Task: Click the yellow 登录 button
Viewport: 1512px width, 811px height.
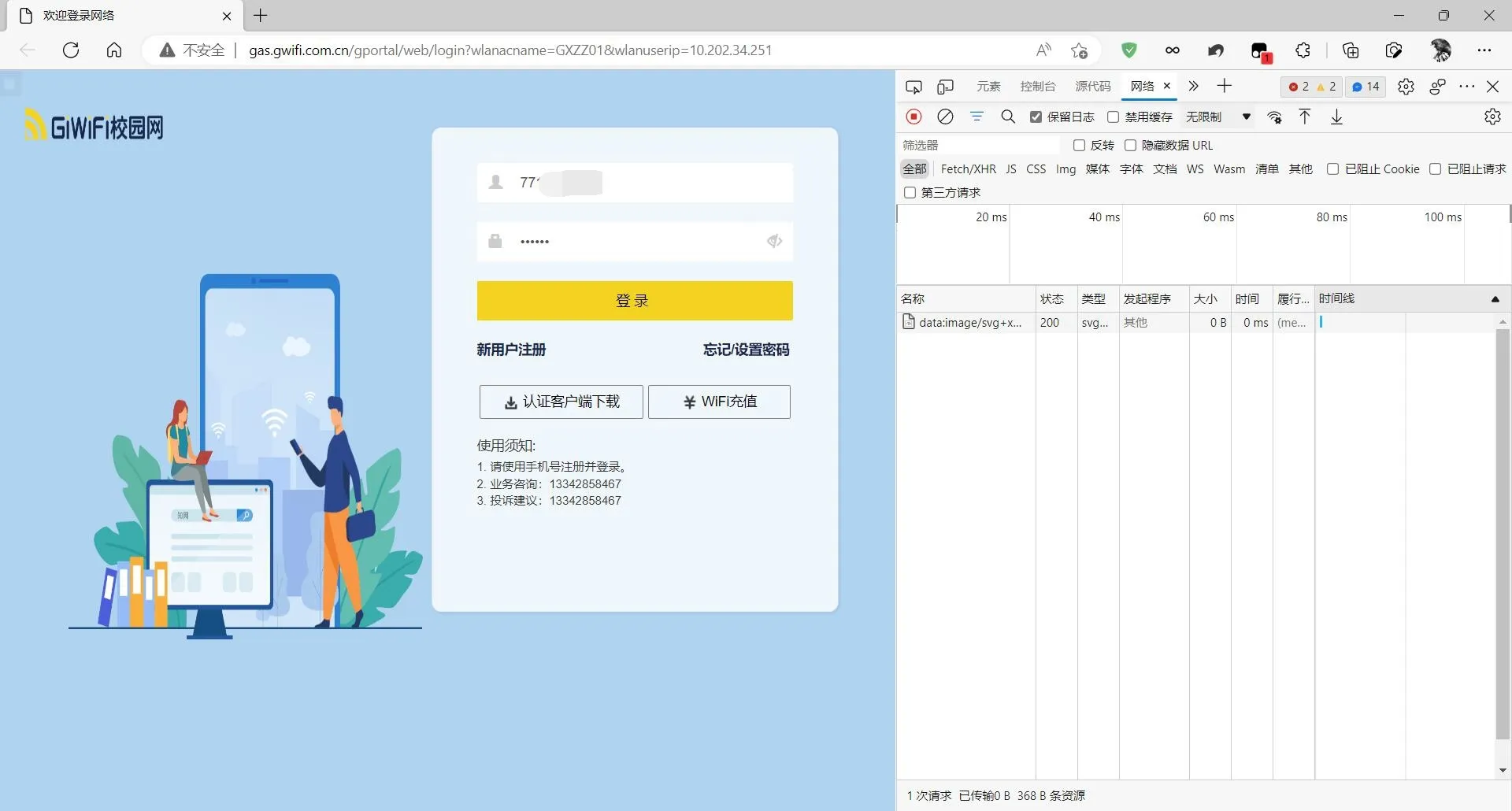Action: (634, 301)
